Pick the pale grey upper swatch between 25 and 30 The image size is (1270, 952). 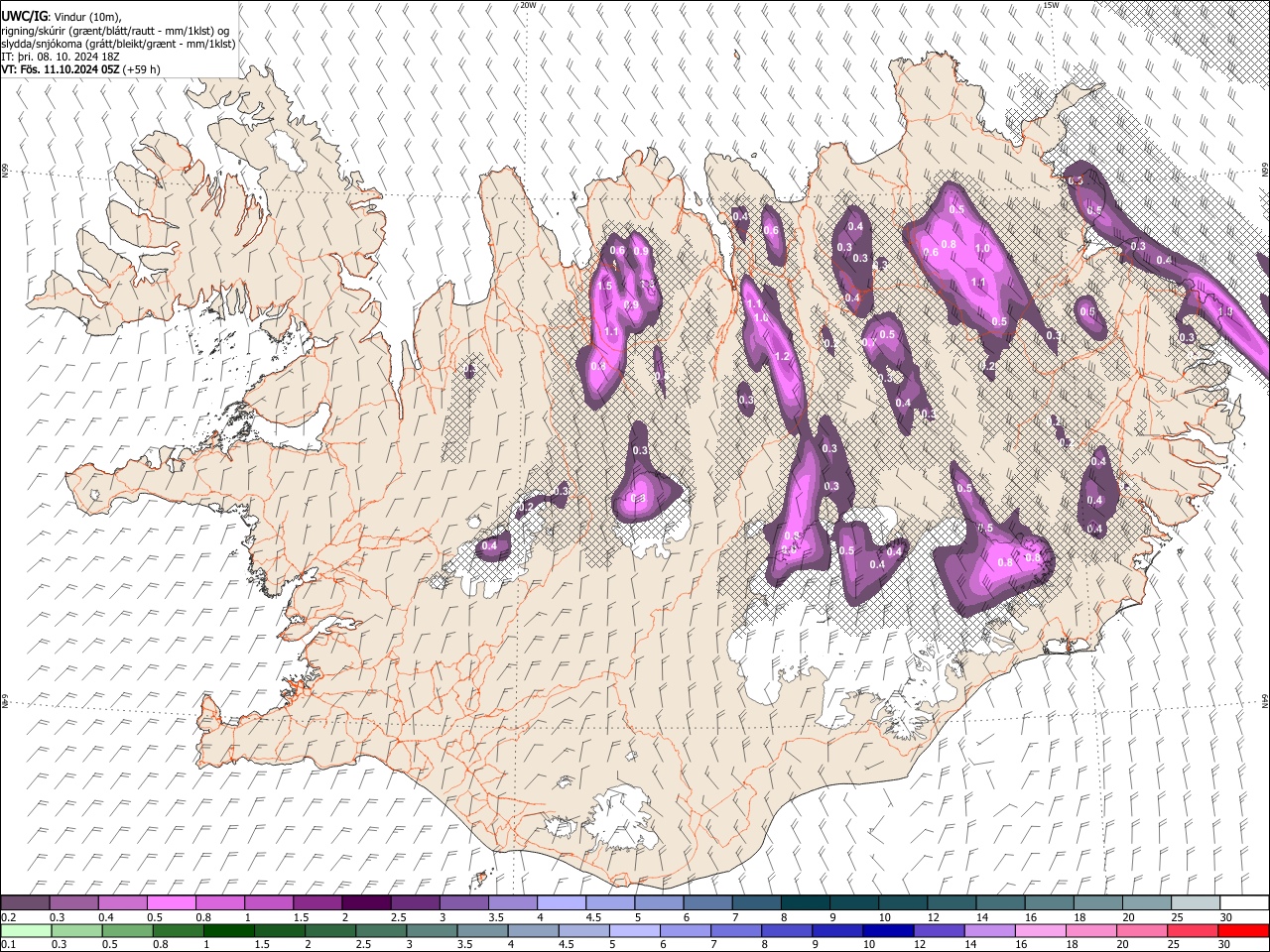click(1195, 903)
